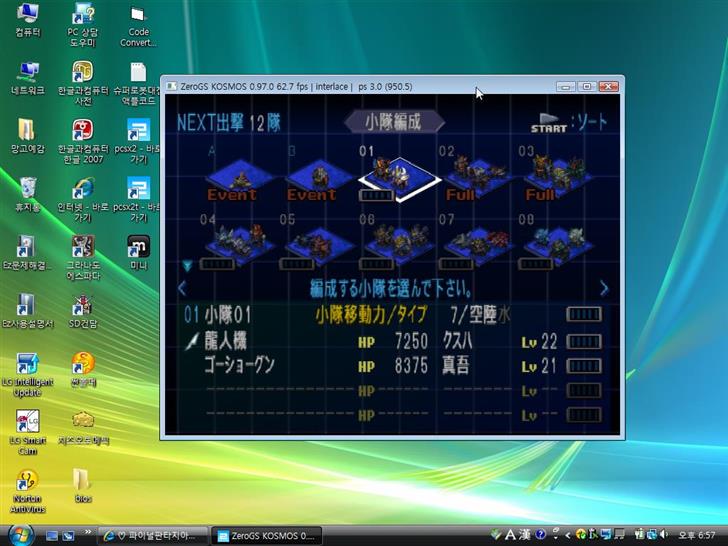
Task: Expand hidden system tray icons arrow
Action: (x=567, y=535)
